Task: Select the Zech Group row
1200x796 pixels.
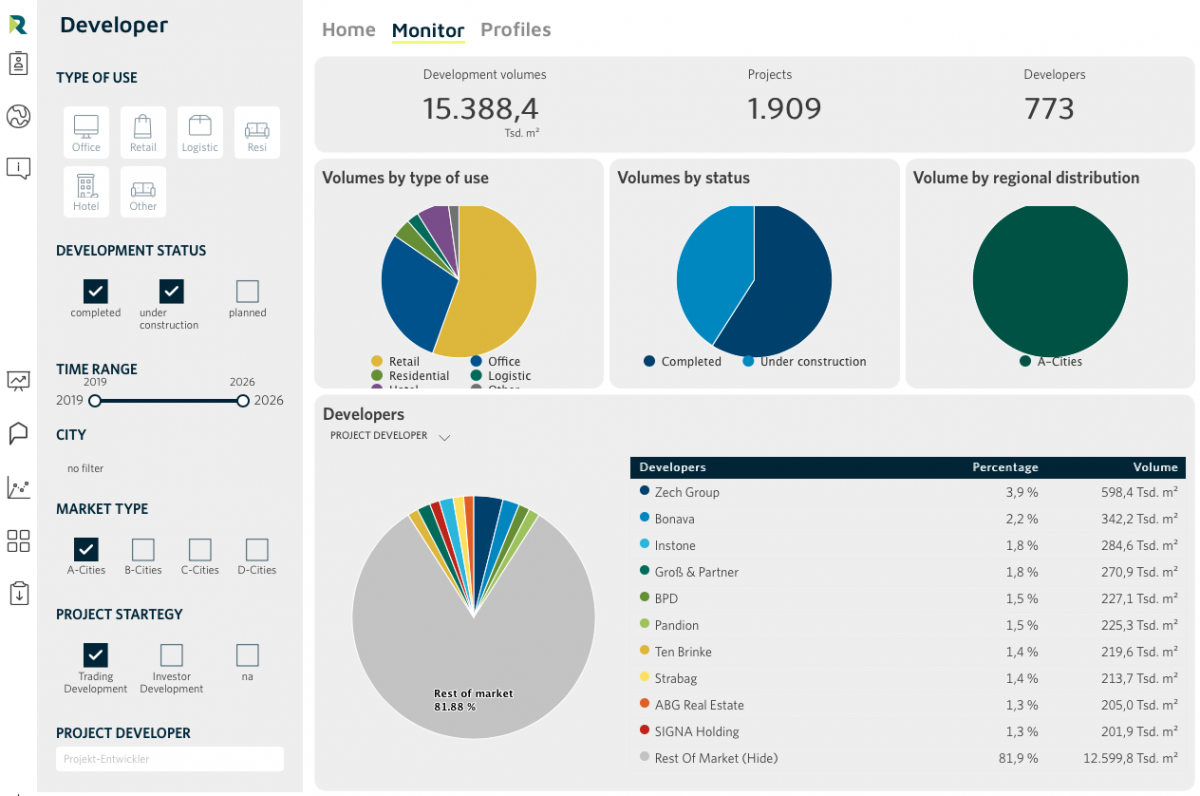Action: click(909, 492)
